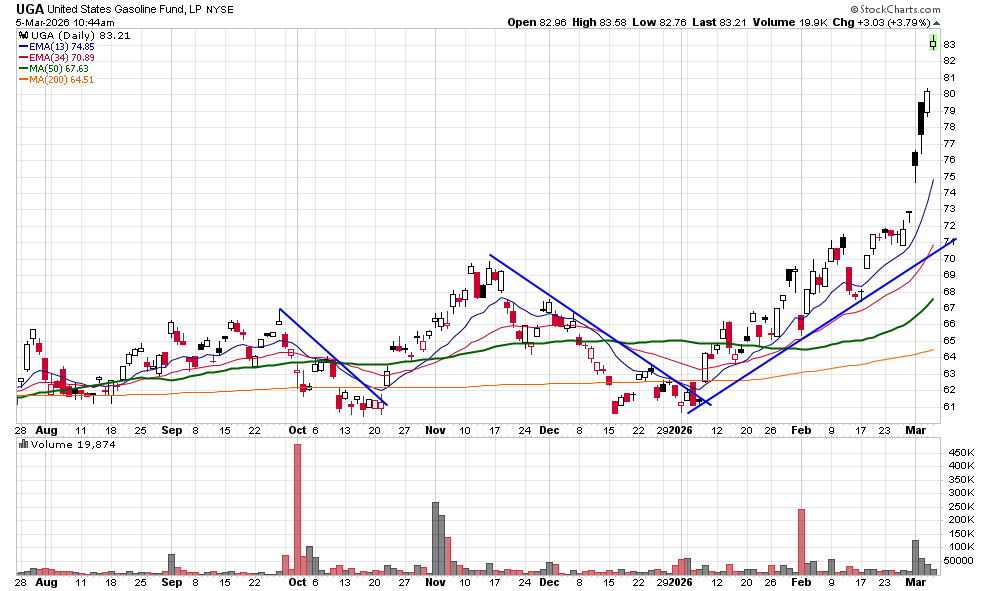Click the 'Nov' label on the price panel's date axis
This screenshot has height=591, width=990.
pos(435,430)
